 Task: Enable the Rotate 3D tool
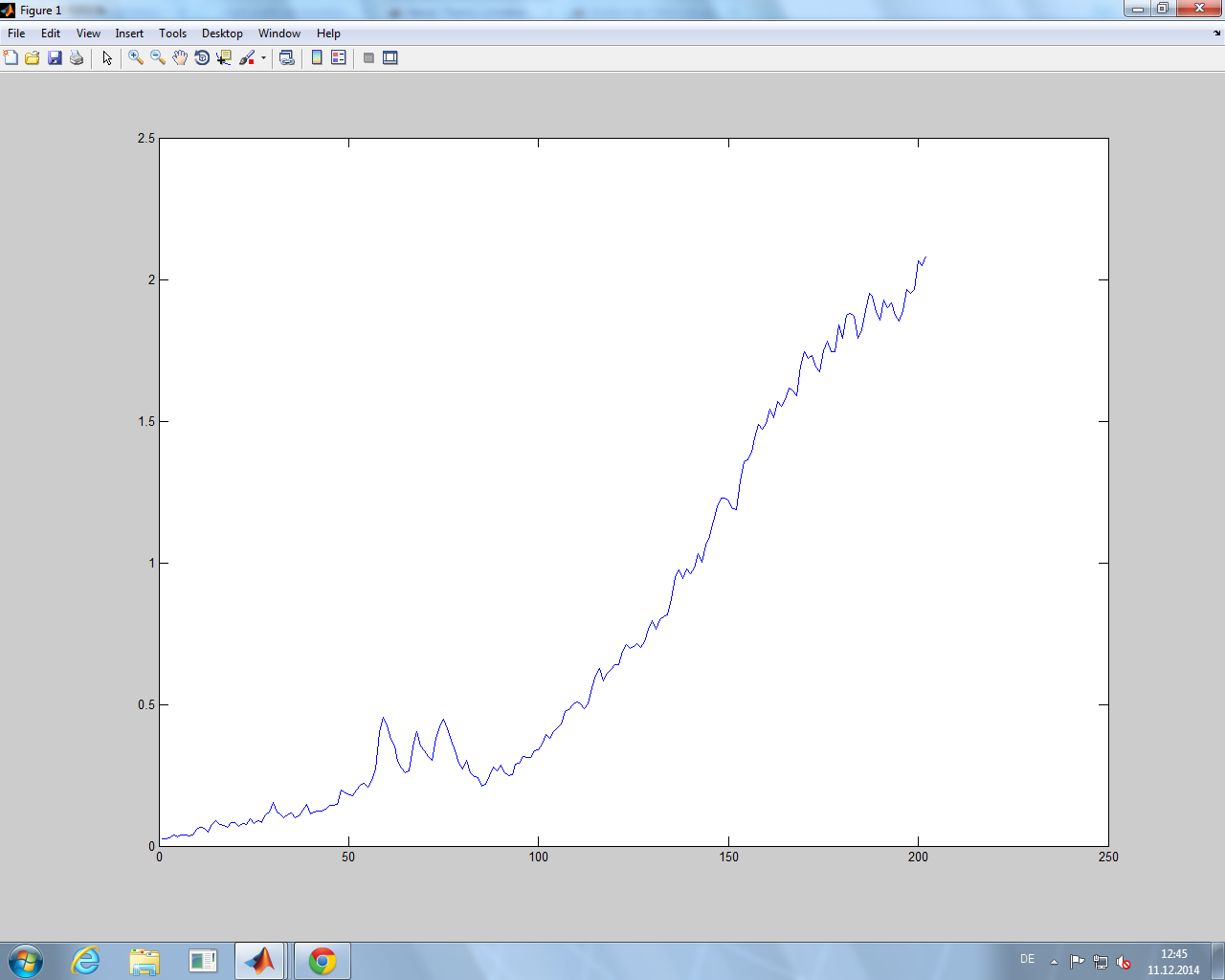[x=202, y=58]
